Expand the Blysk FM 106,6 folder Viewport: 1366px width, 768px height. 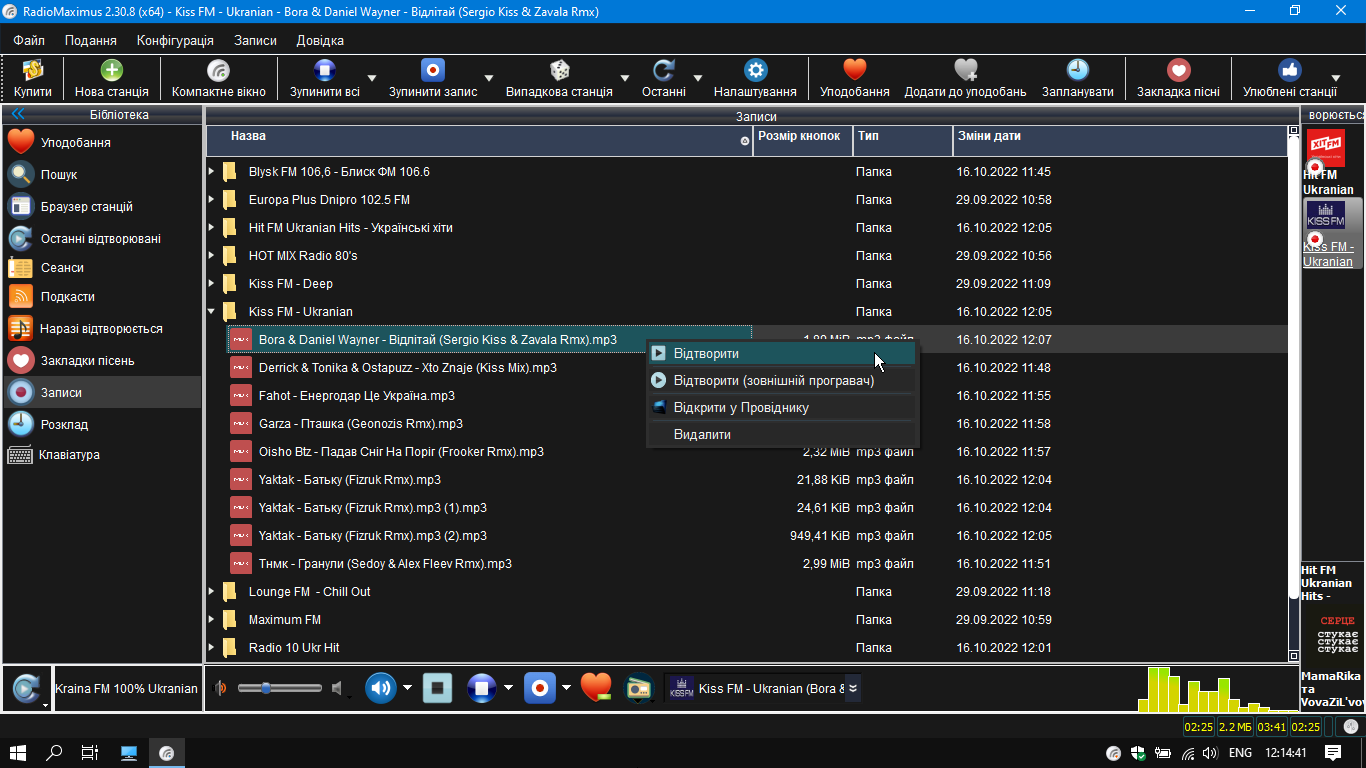point(211,171)
